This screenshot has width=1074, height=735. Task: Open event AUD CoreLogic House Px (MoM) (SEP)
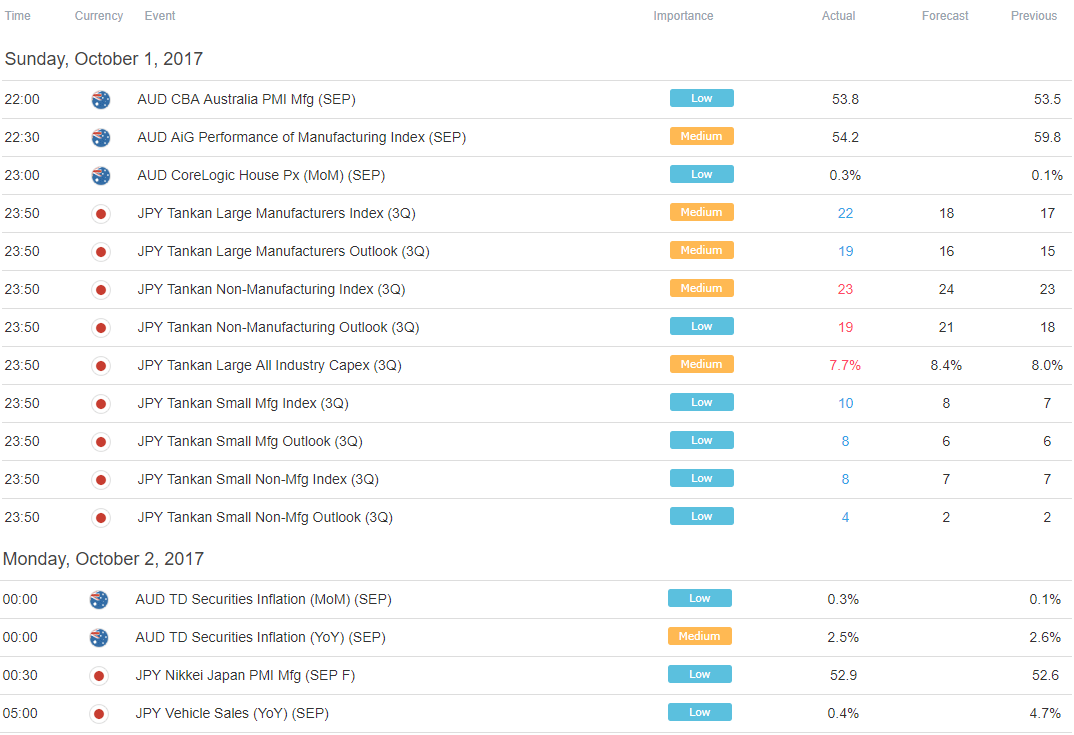click(261, 175)
